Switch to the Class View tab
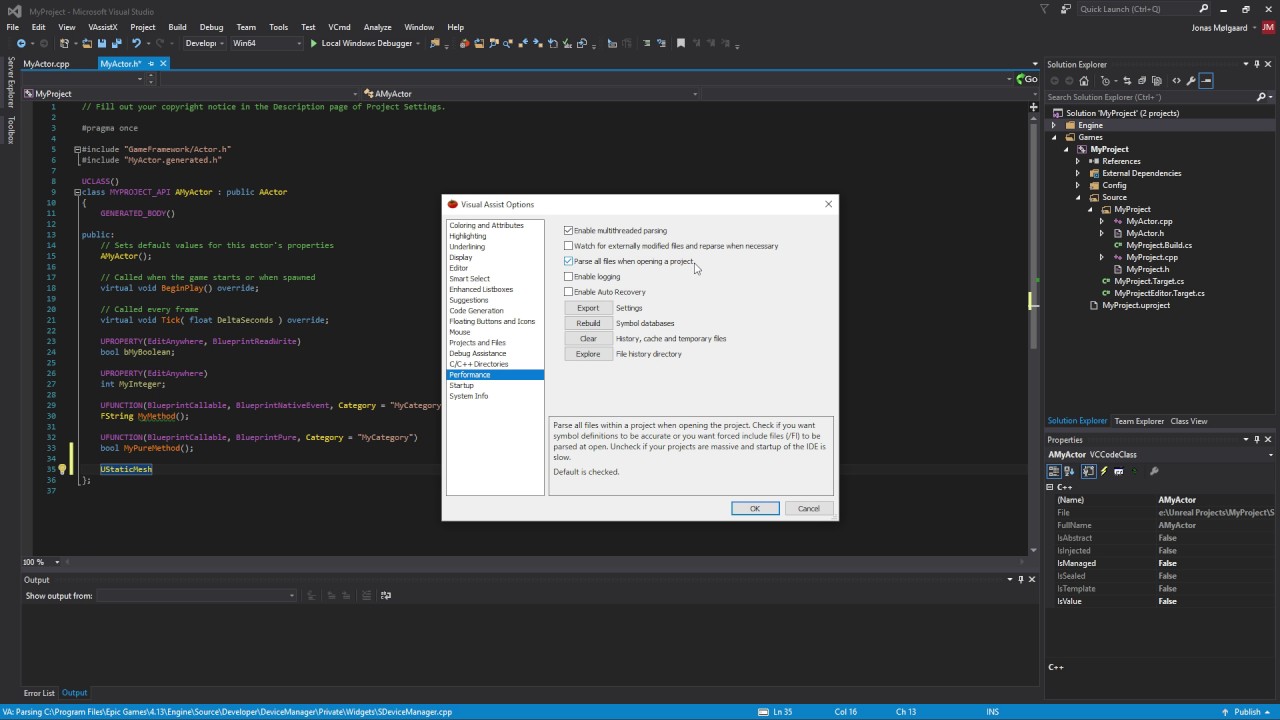 tap(1188, 421)
